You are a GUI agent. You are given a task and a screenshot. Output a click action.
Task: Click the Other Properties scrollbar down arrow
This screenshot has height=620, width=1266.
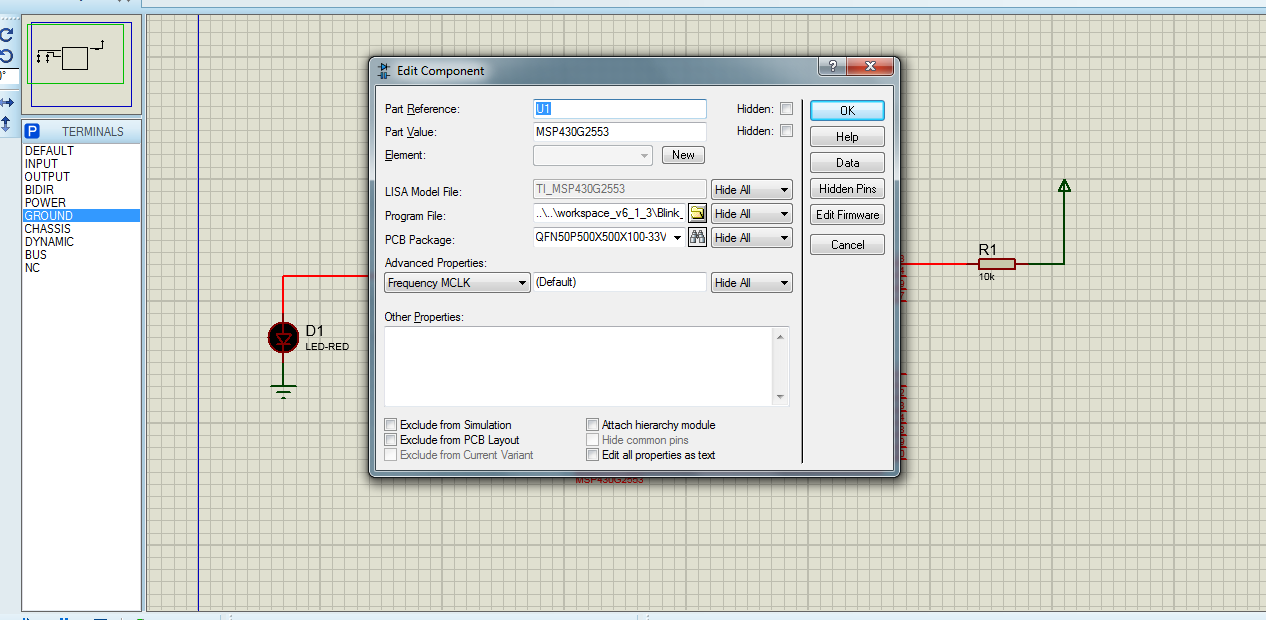tap(781, 397)
